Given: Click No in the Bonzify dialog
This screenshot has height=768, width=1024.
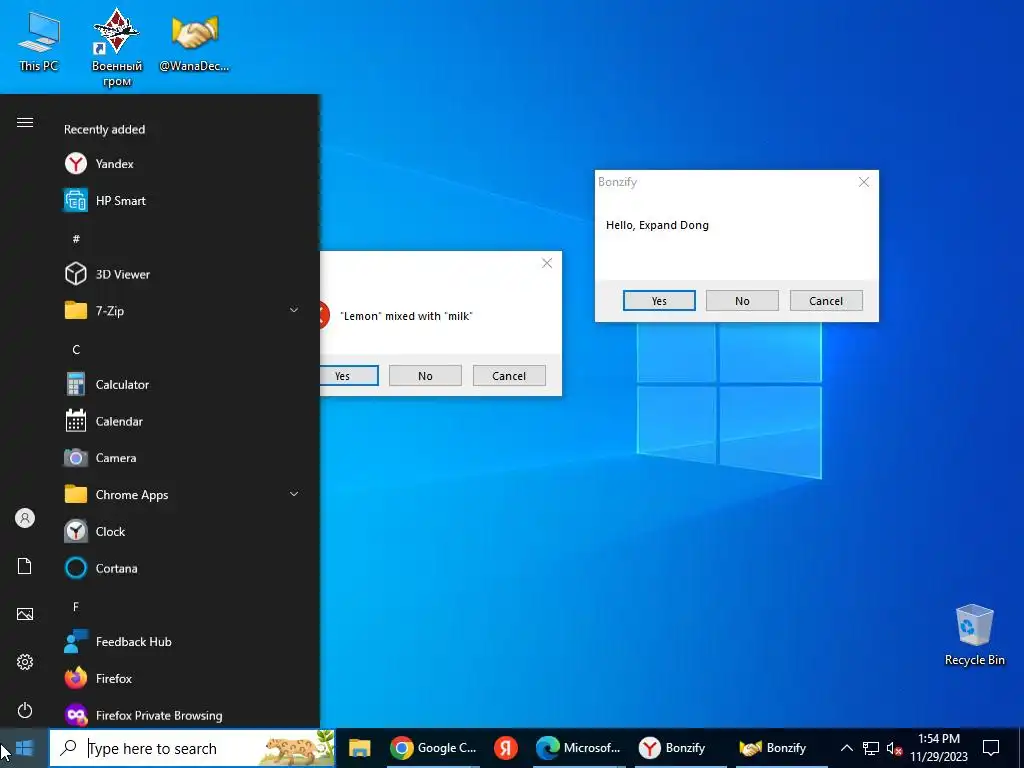Looking at the screenshot, I should point(743,301).
